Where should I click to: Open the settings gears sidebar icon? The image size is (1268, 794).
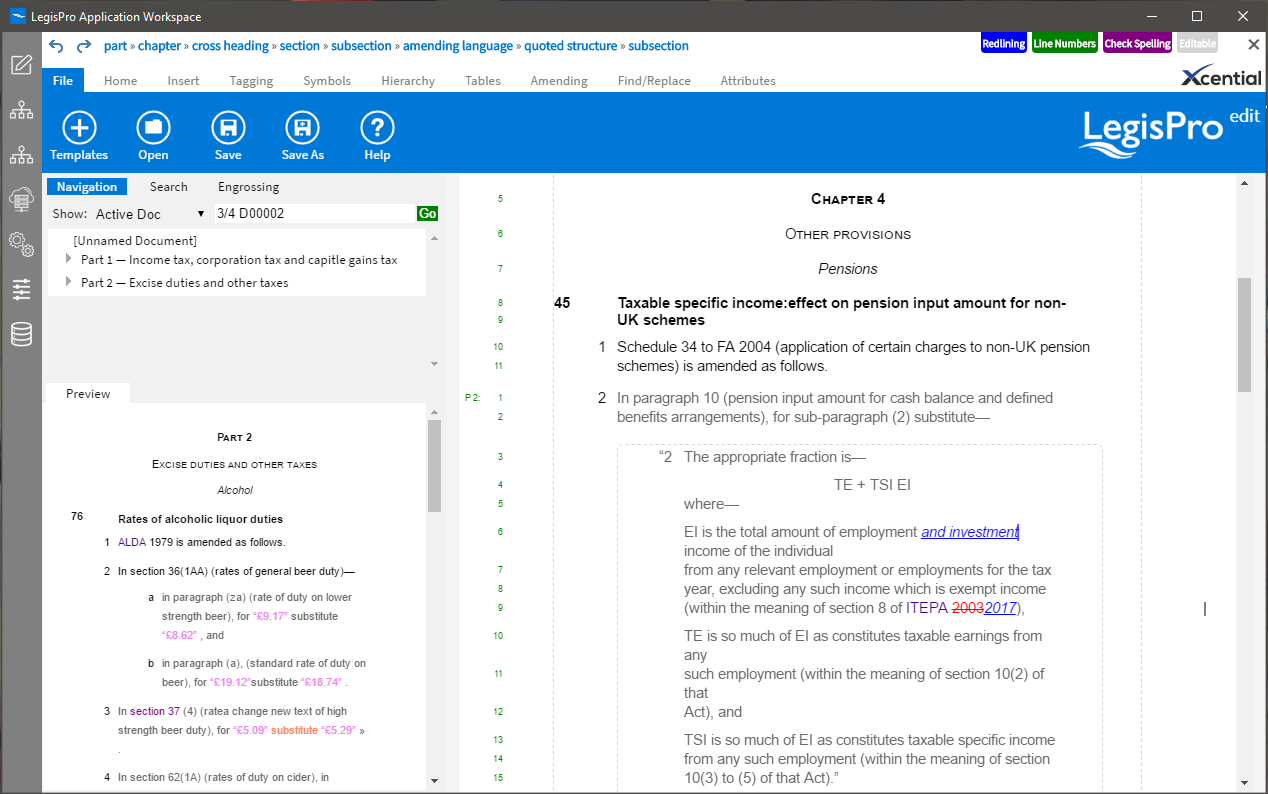(21, 244)
